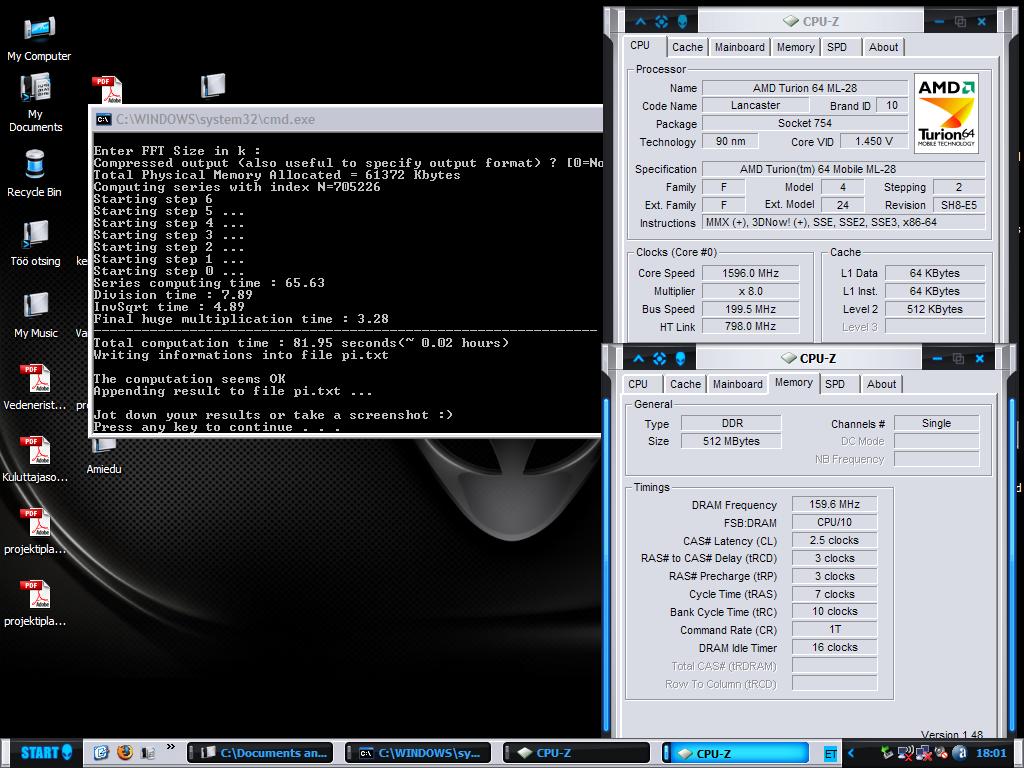Select the 'Socket 754' Package value
The image size is (1024, 768).
pyautogui.click(x=805, y=123)
